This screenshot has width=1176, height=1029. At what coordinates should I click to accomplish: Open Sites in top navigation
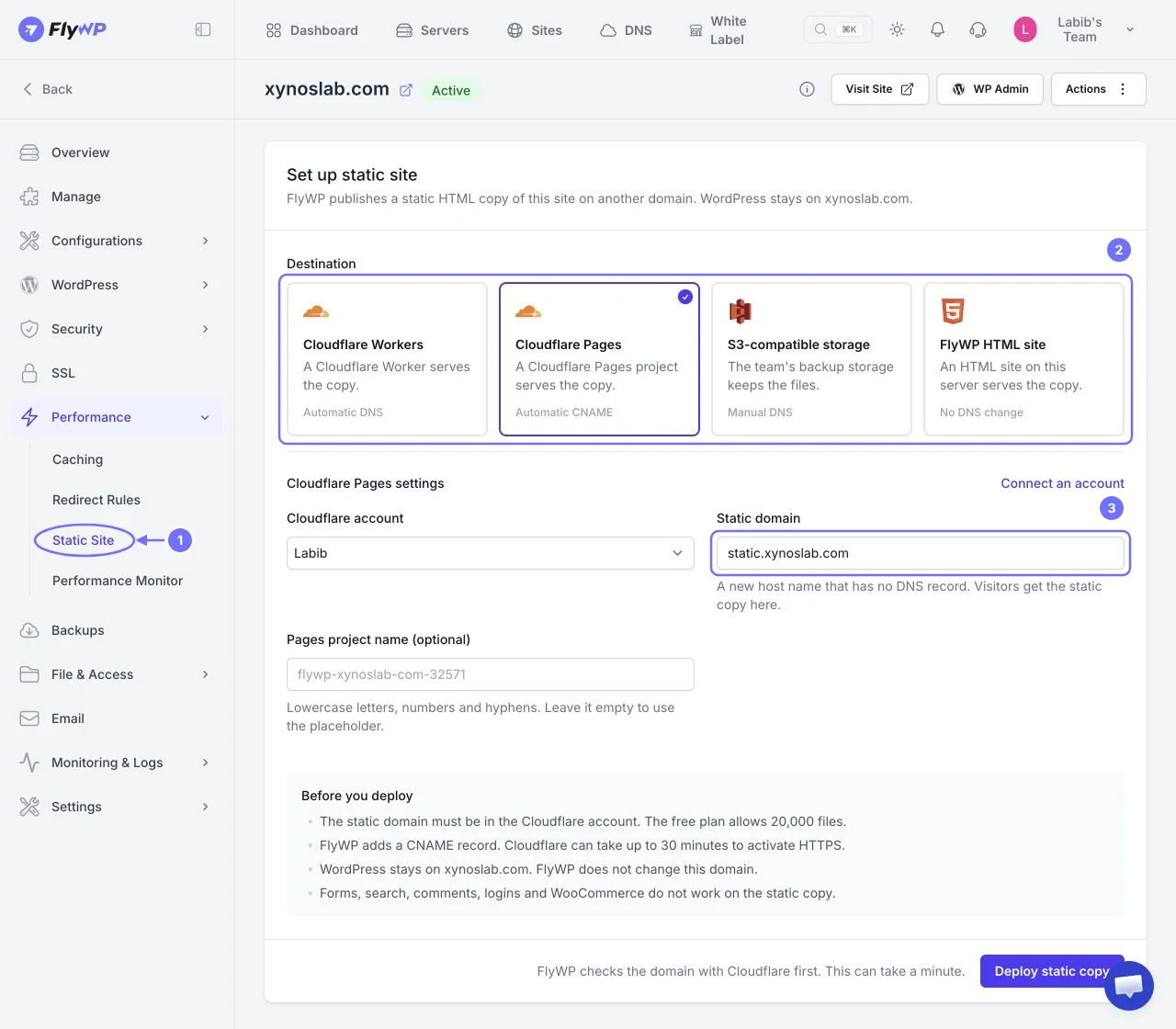[534, 30]
